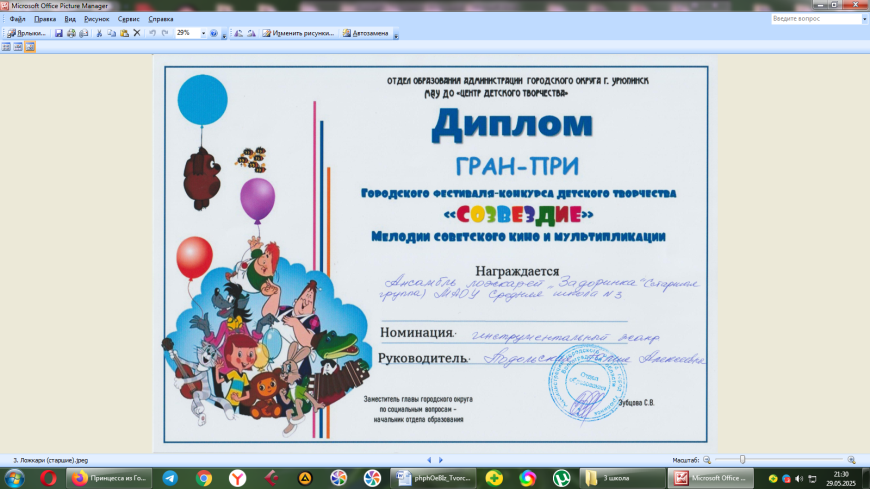
Task: Click the 'Введите вопрос' help search box
Action: [x=816, y=19]
